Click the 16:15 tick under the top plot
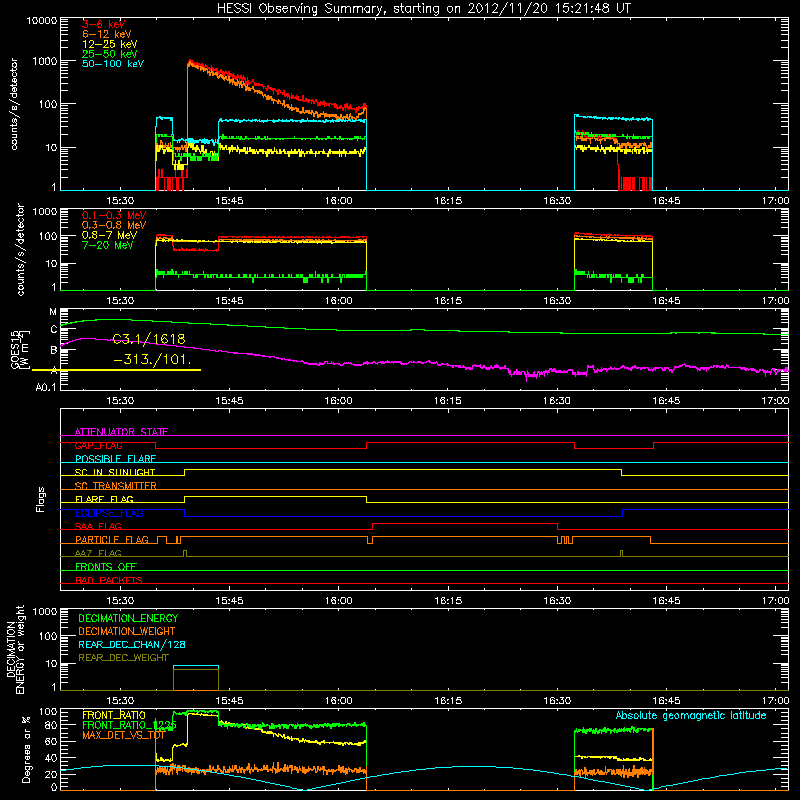This screenshot has height=800, width=800. point(448,201)
